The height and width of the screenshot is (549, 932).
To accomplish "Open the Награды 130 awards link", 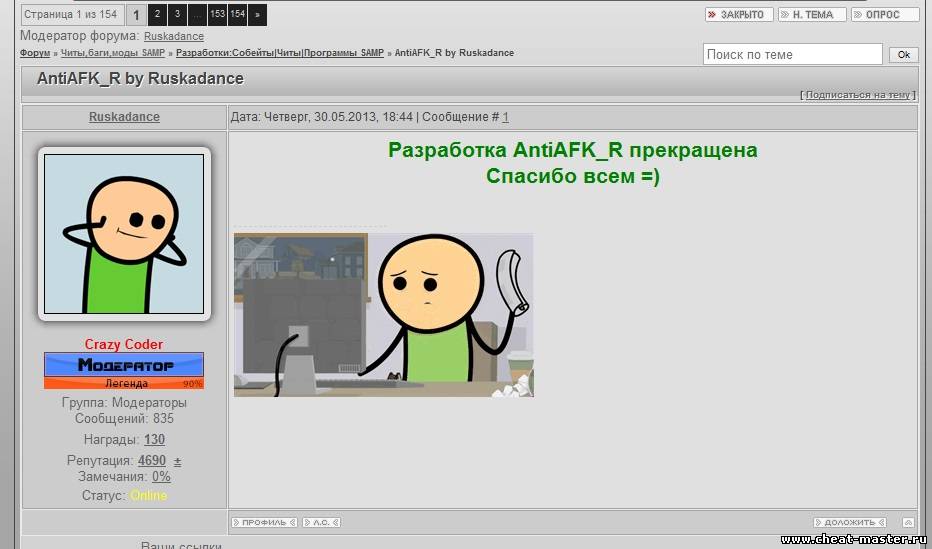I will [154, 440].
